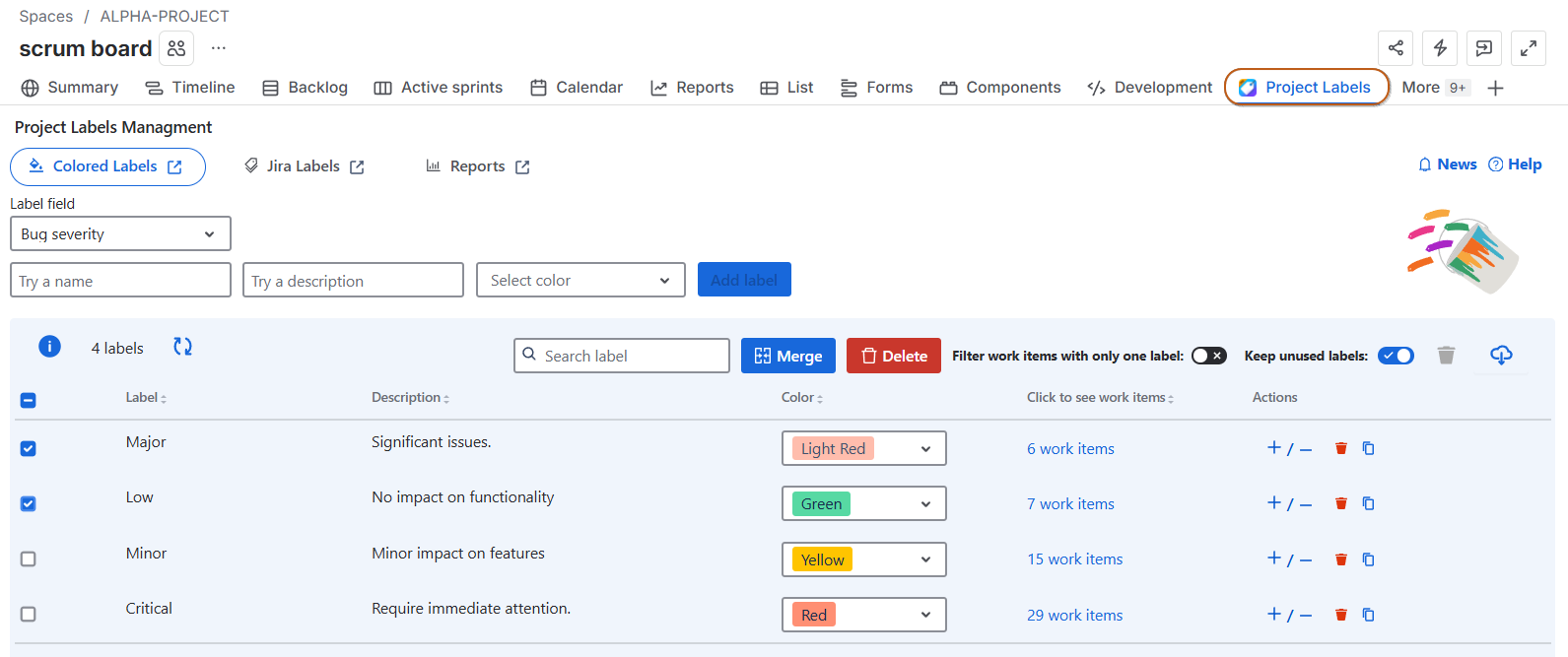Delete the Minor label with red trash icon
Screen dimensions: 1568x657
1340,559
